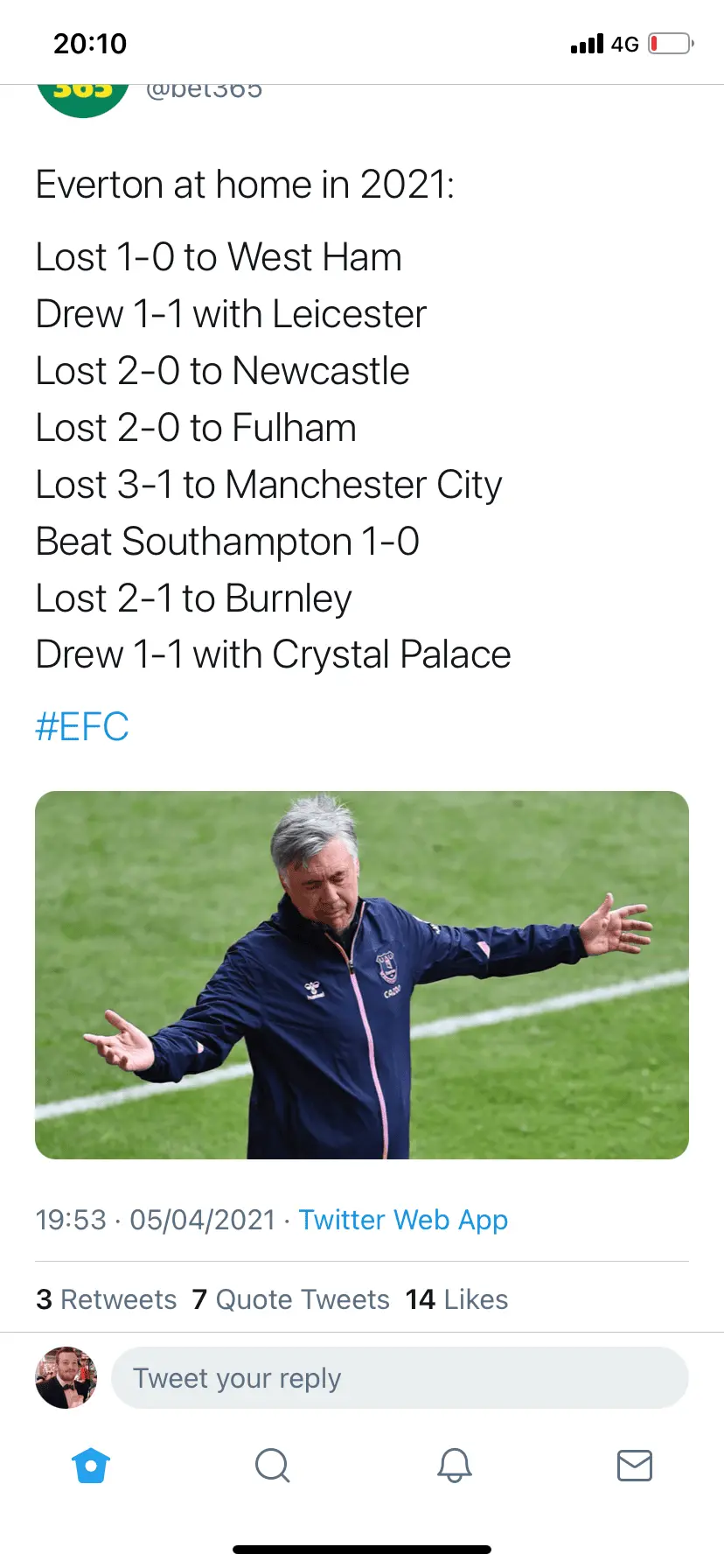Show the 14 Likes list
724x1568 pixels.
(456, 1299)
